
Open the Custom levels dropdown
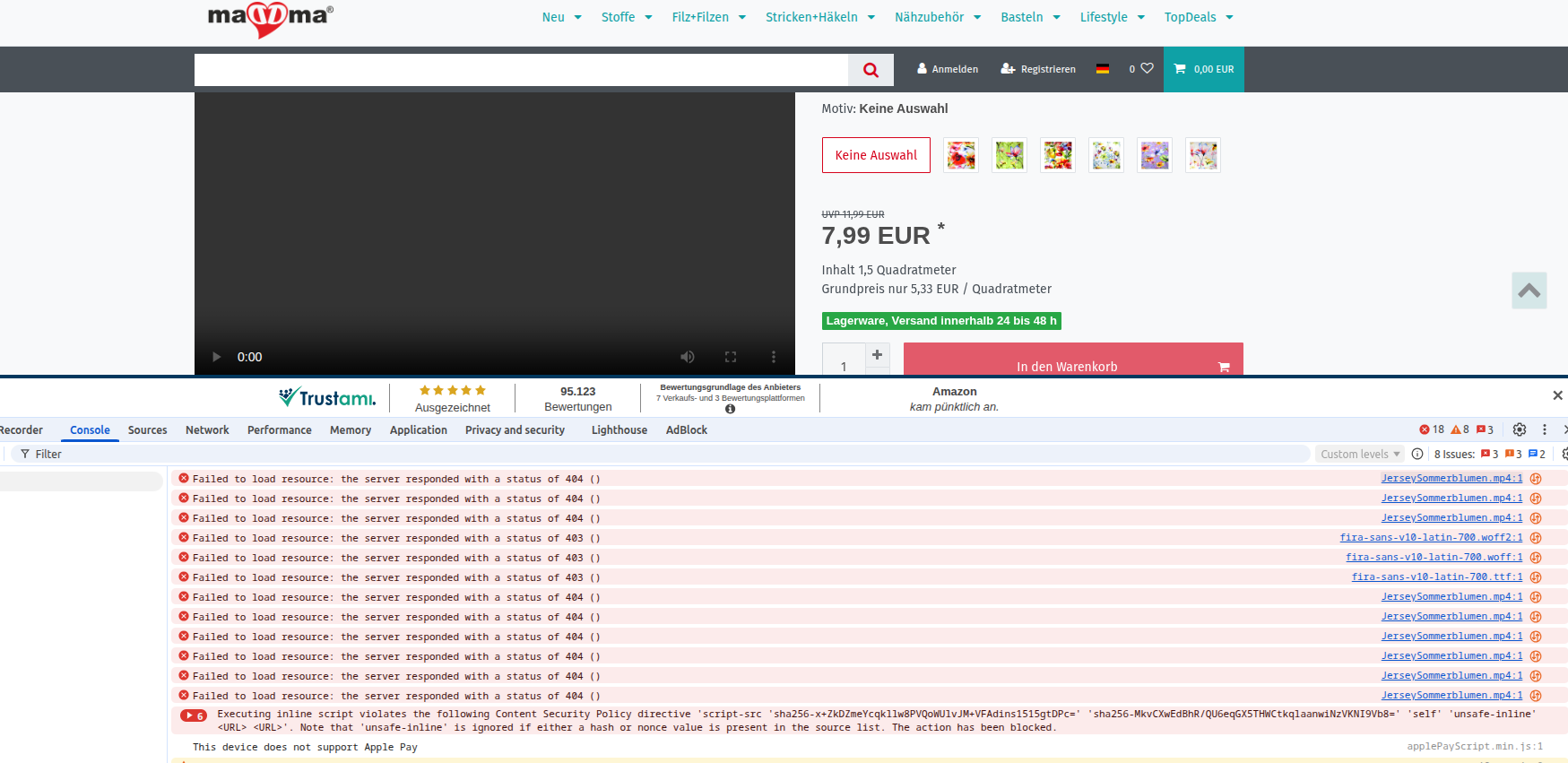(1359, 455)
